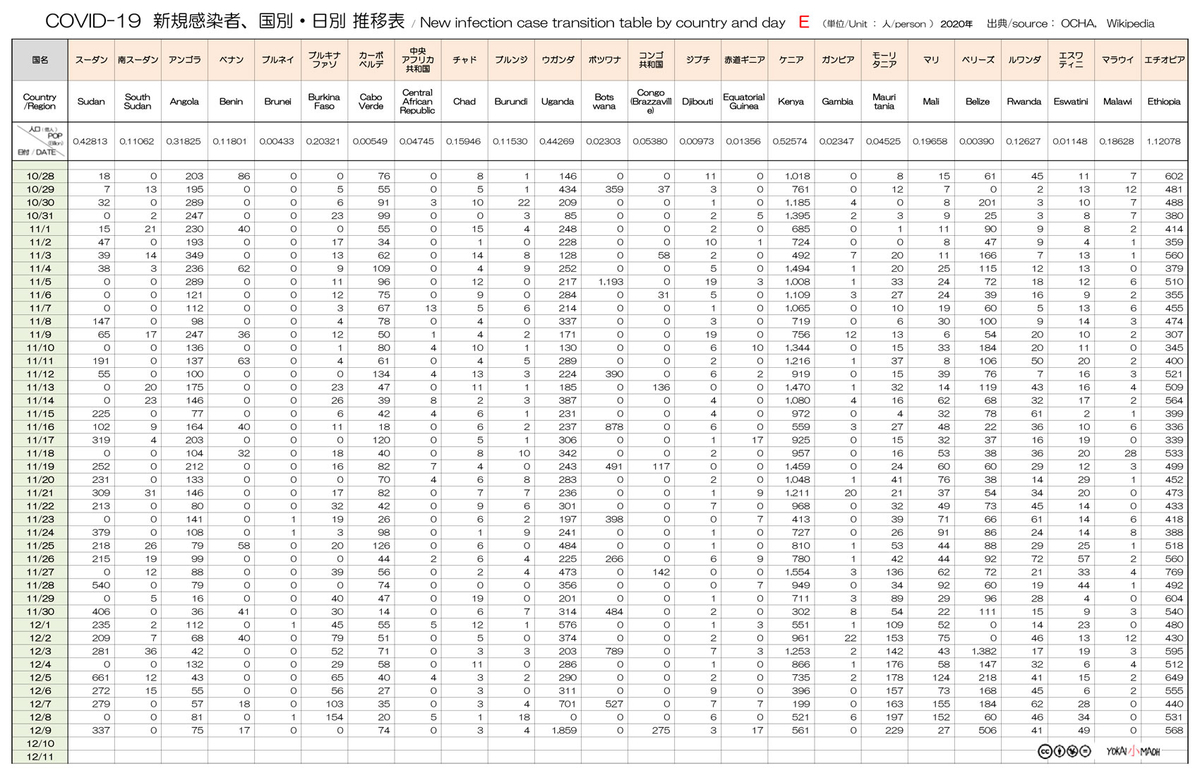The image size is (1200, 771).
Task: Click the '11/15' date row label
Action: pyautogui.click(x=39, y=412)
